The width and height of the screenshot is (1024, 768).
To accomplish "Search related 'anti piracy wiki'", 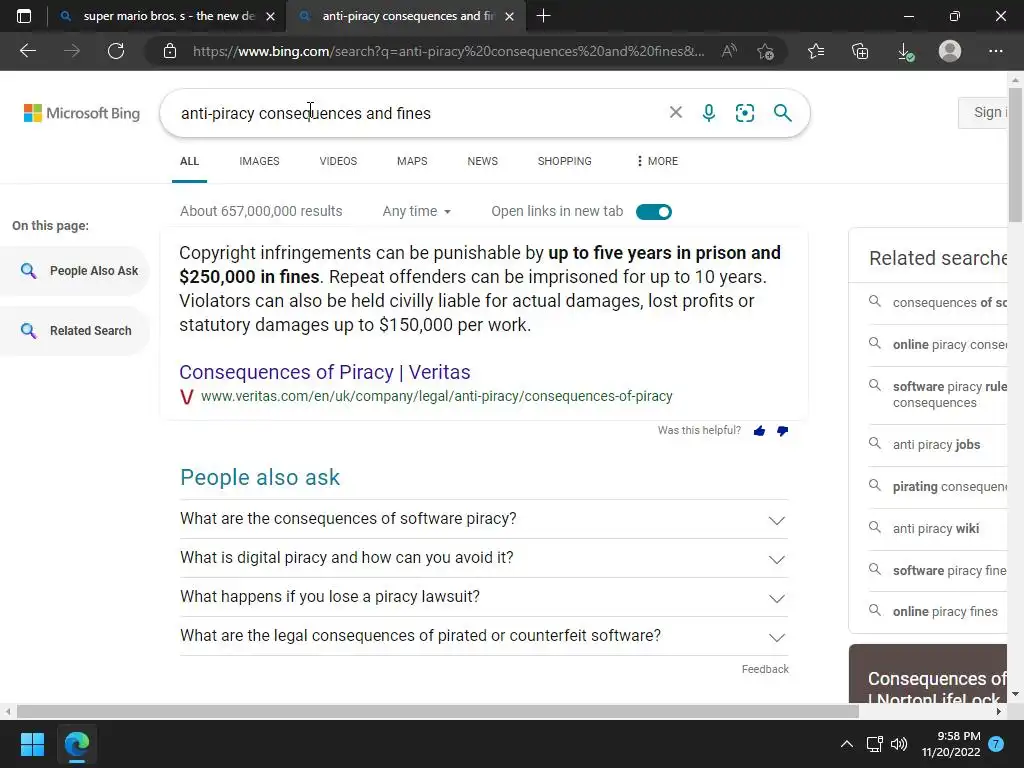I will (936, 528).
